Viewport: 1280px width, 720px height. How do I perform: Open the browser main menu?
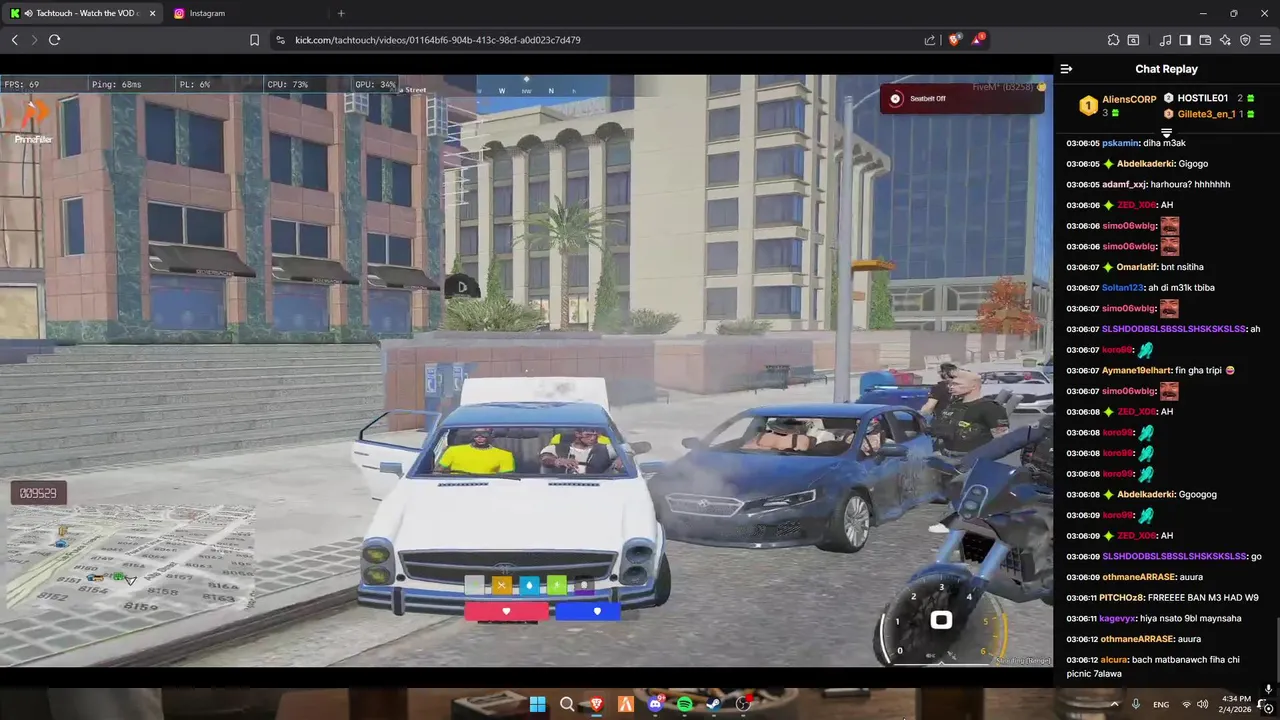1266,40
